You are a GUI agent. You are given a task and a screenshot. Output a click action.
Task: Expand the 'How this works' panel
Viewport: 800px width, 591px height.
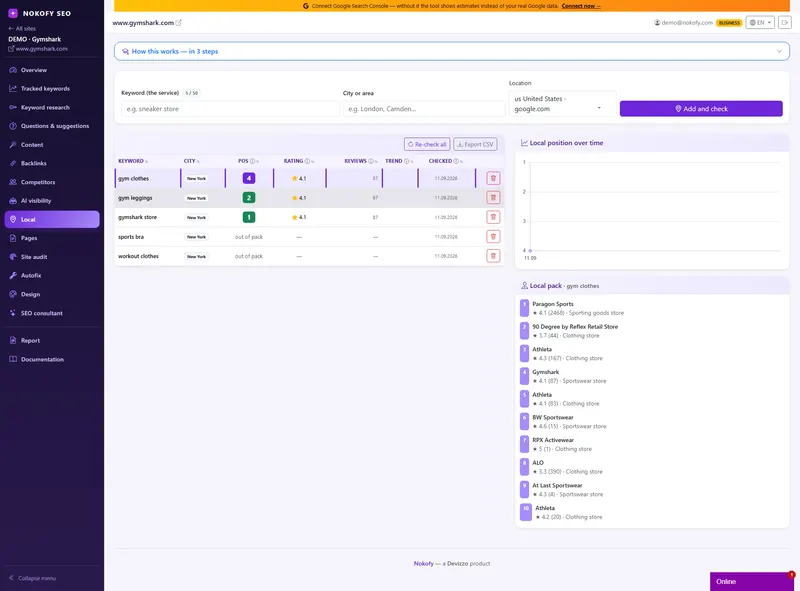[452, 51]
